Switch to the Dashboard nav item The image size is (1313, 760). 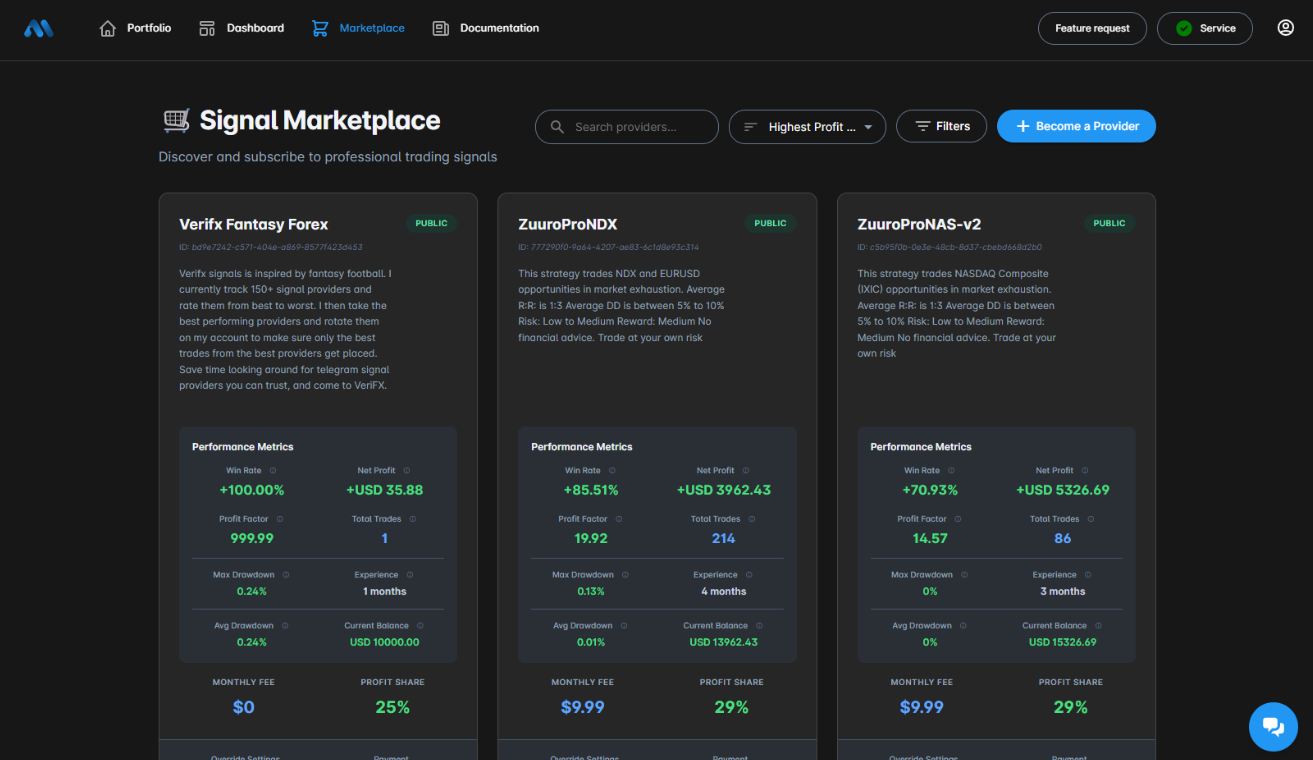[241, 28]
